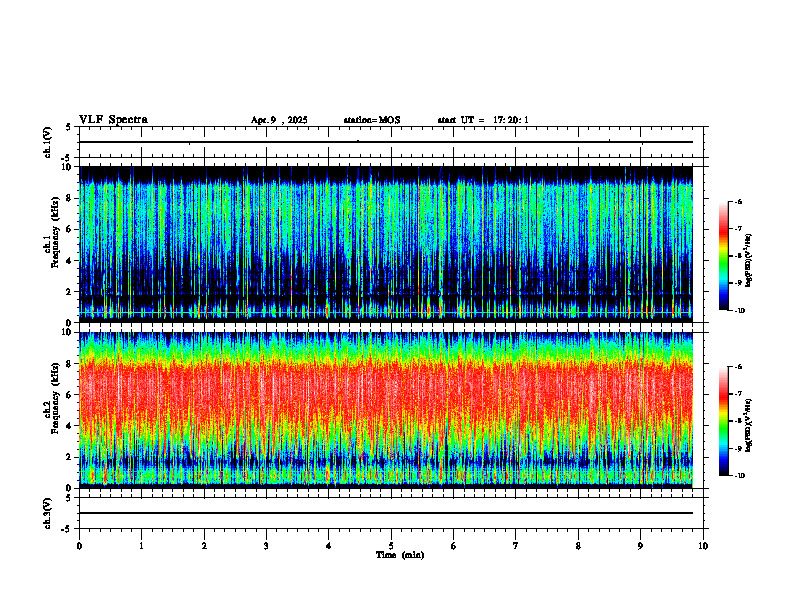Click inside the ch.2 spectrogram panel
The width and height of the screenshot is (792, 612).
point(386,410)
